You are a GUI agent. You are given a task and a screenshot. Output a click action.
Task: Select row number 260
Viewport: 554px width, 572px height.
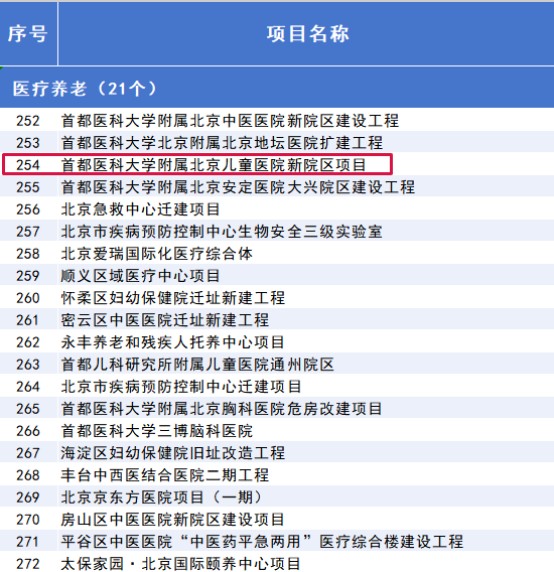coord(28,298)
